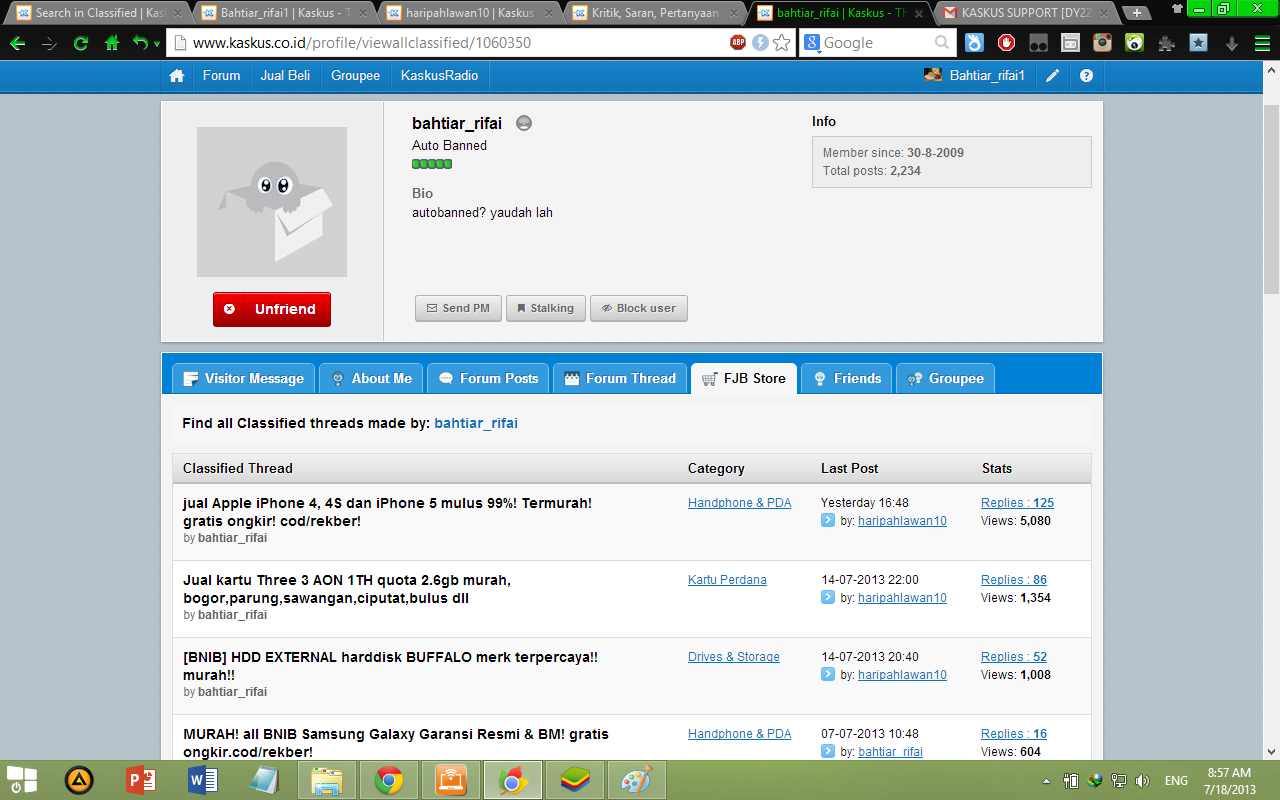Click Send PM button
The image size is (1280, 800).
[x=458, y=309]
